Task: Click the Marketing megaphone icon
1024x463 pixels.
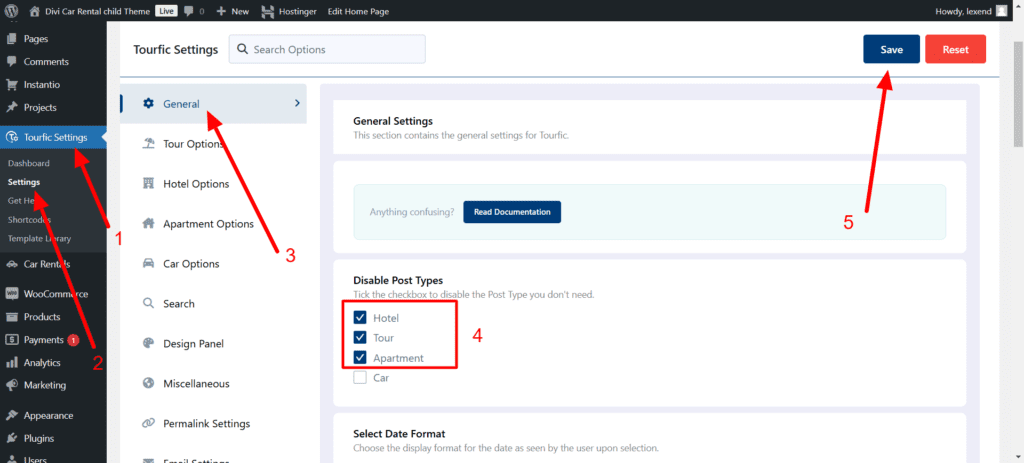Action: click(x=12, y=385)
